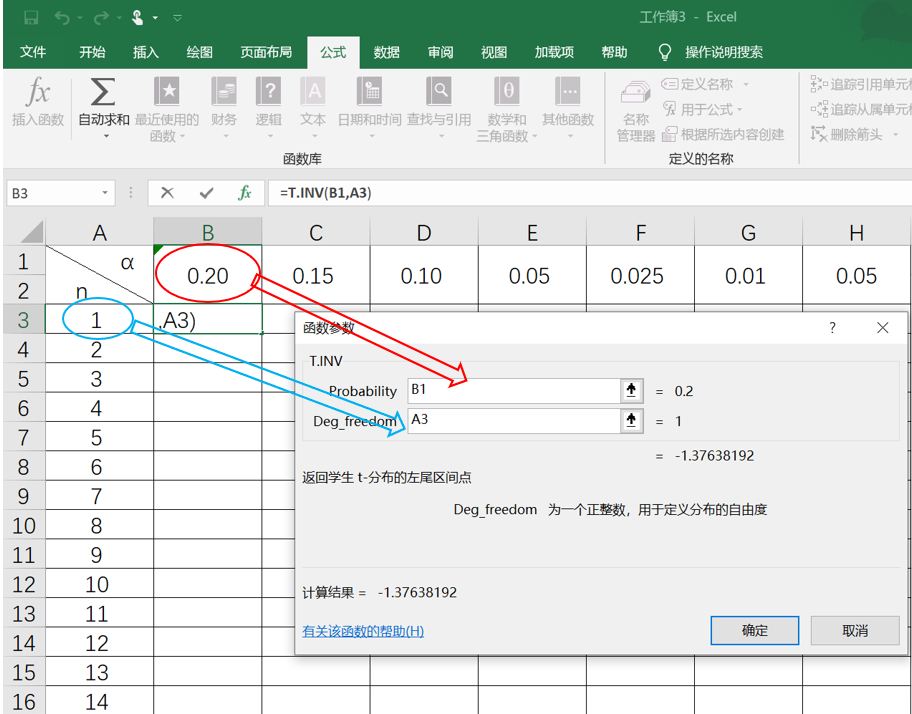Click cell containing 0.025

[640, 276]
